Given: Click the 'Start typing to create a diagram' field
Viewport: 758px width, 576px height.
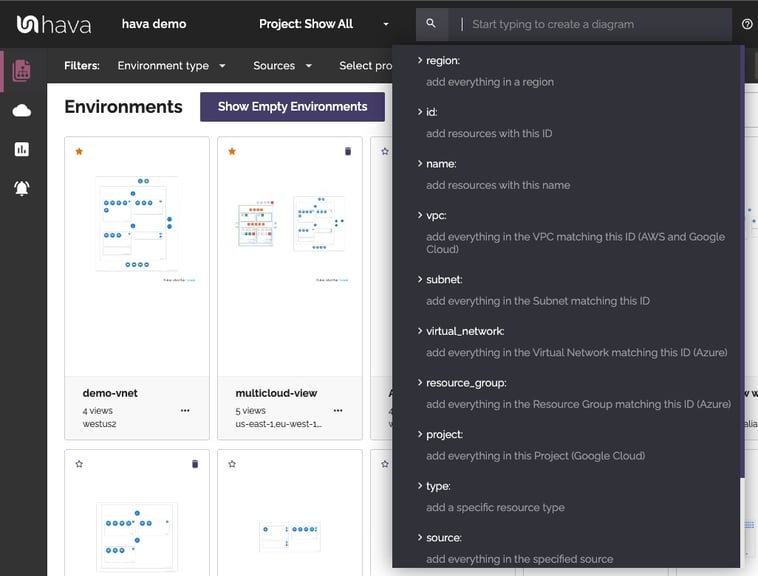Looking at the screenshot, I should [595, 24].
